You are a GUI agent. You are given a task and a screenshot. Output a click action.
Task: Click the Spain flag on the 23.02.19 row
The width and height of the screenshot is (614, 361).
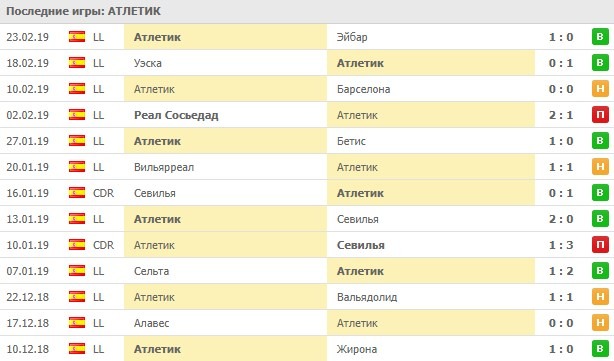[x=77, y=37]
